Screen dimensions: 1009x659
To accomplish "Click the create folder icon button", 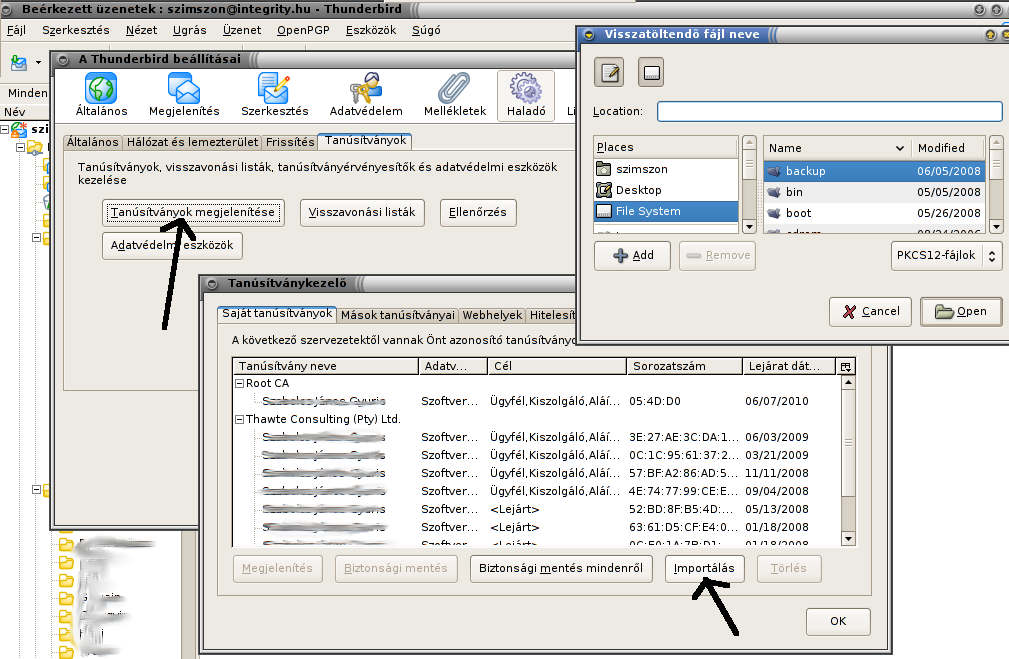I will click(651, 72).
